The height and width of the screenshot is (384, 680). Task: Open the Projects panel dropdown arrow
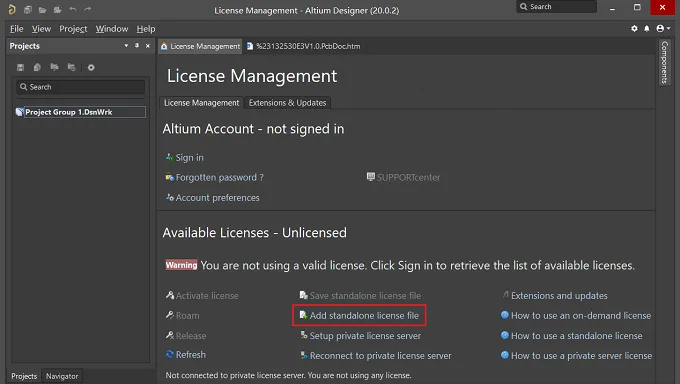coord(126,46)
